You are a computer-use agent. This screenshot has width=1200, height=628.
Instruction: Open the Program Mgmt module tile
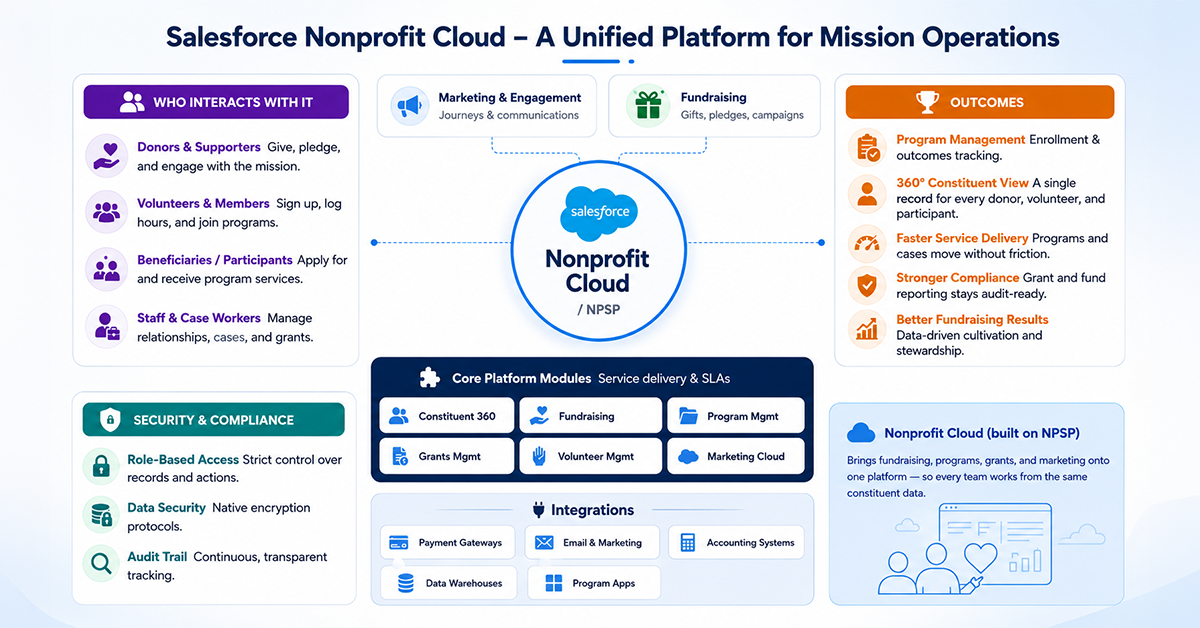click(737, 416)
